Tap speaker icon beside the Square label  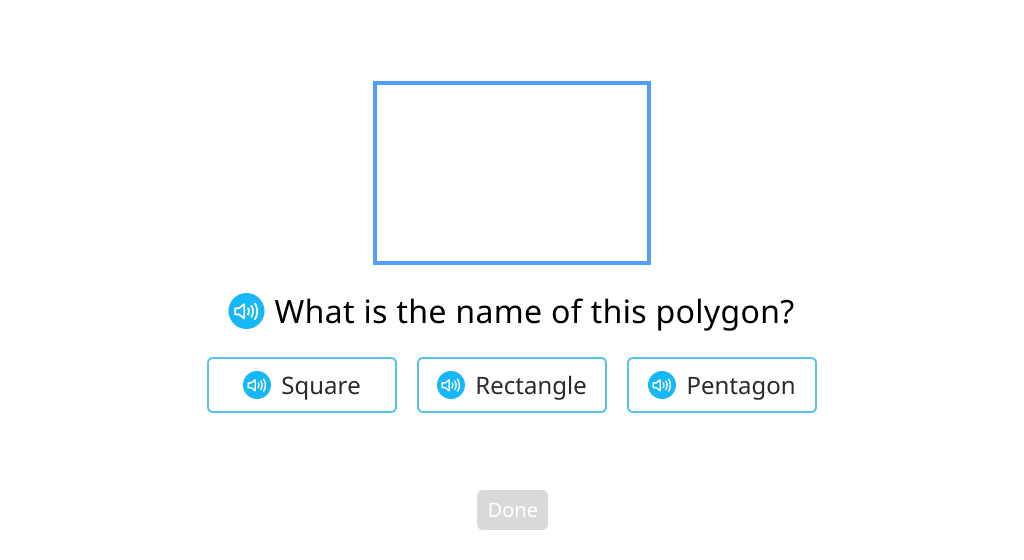(257, 385)
